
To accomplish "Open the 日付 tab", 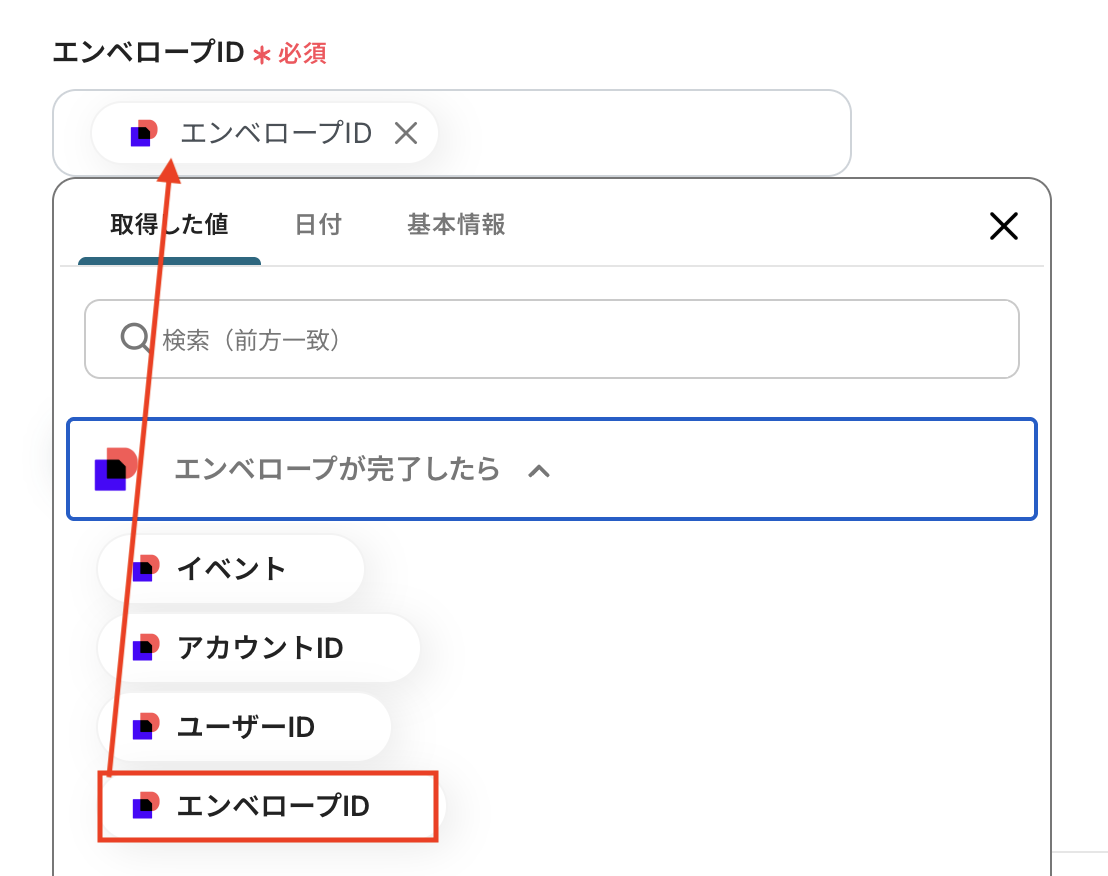I will click(x=318, y=225).
